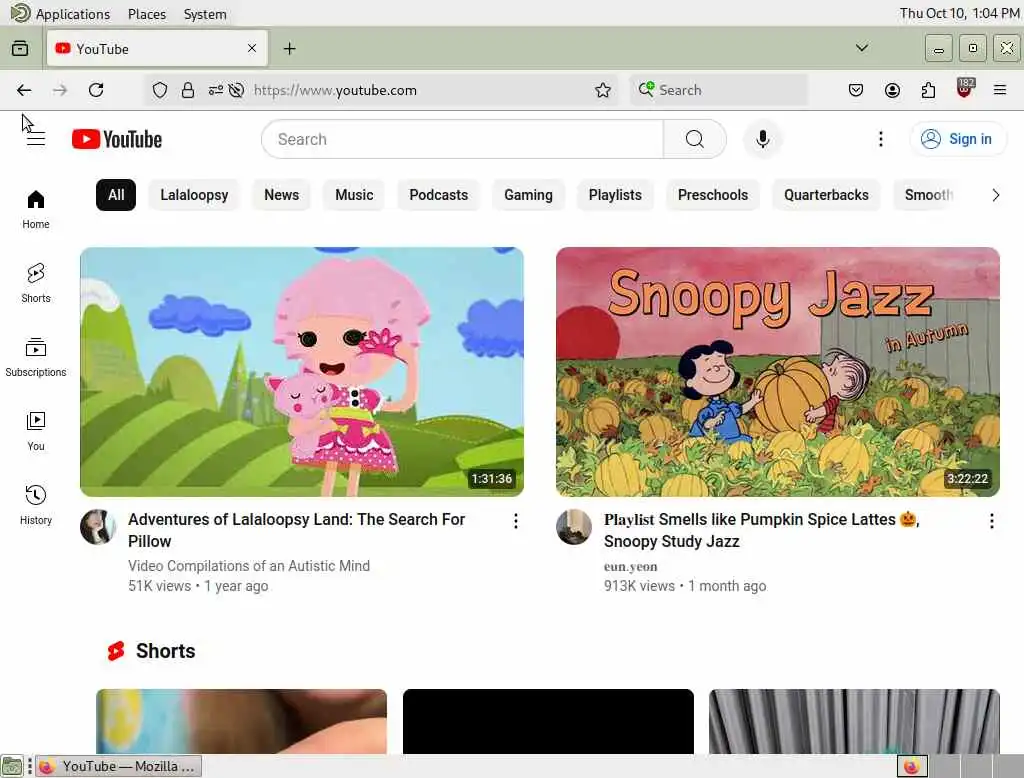Click the Snoopy Jazz video thumbnail
Viewport: 1024px width, 778px height.
tap(778, 372)
